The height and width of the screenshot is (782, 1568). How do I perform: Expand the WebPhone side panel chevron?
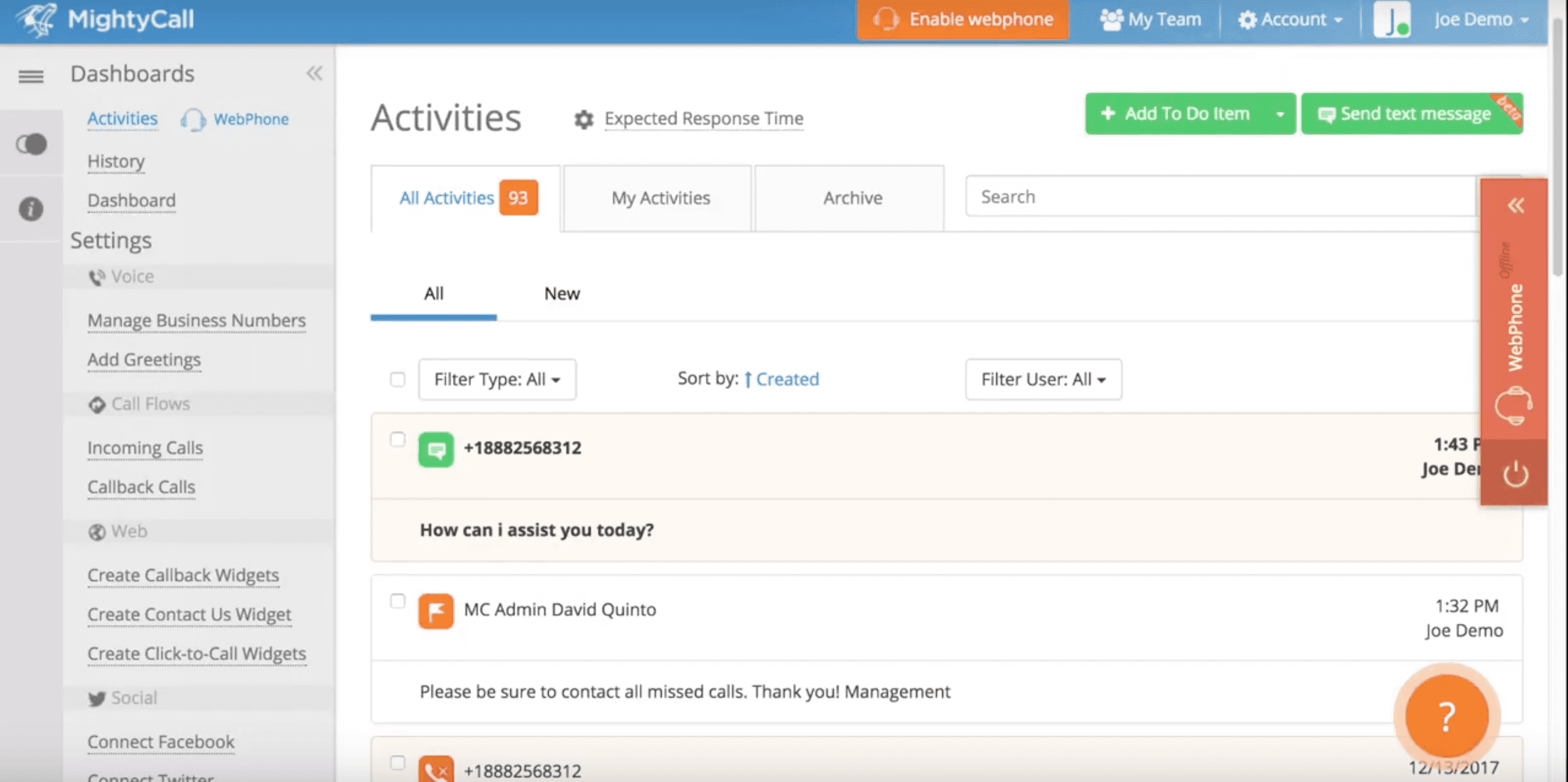1515,206
